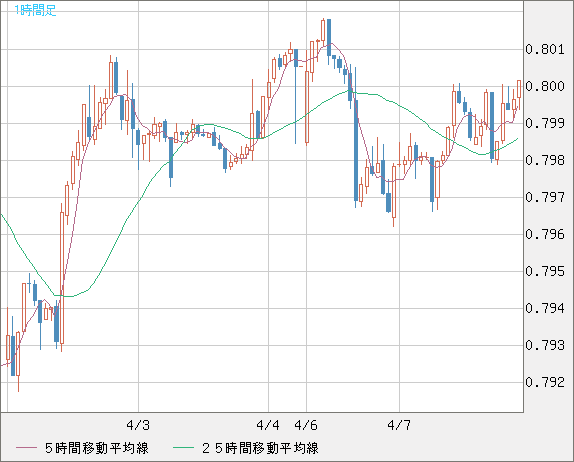Click the 4/3 date axis label
574x462 pixels.
pyautogui.click(x=138, y=425)
